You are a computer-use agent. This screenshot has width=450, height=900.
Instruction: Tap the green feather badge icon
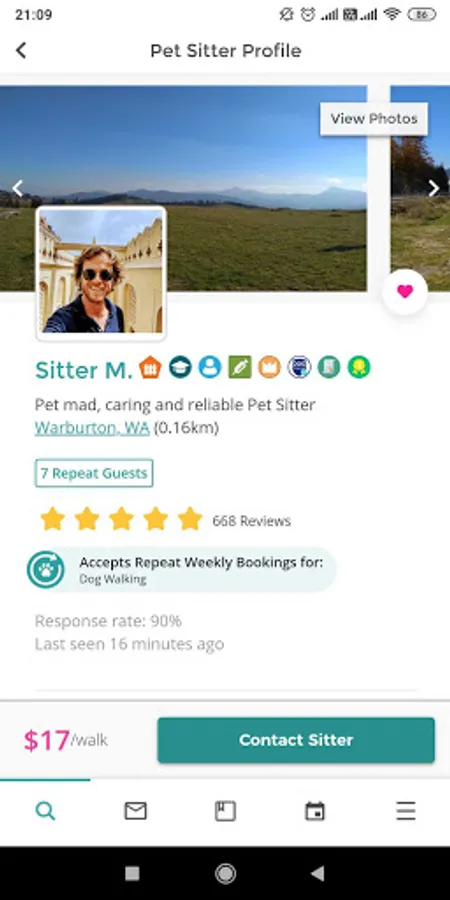coord(240,367)
